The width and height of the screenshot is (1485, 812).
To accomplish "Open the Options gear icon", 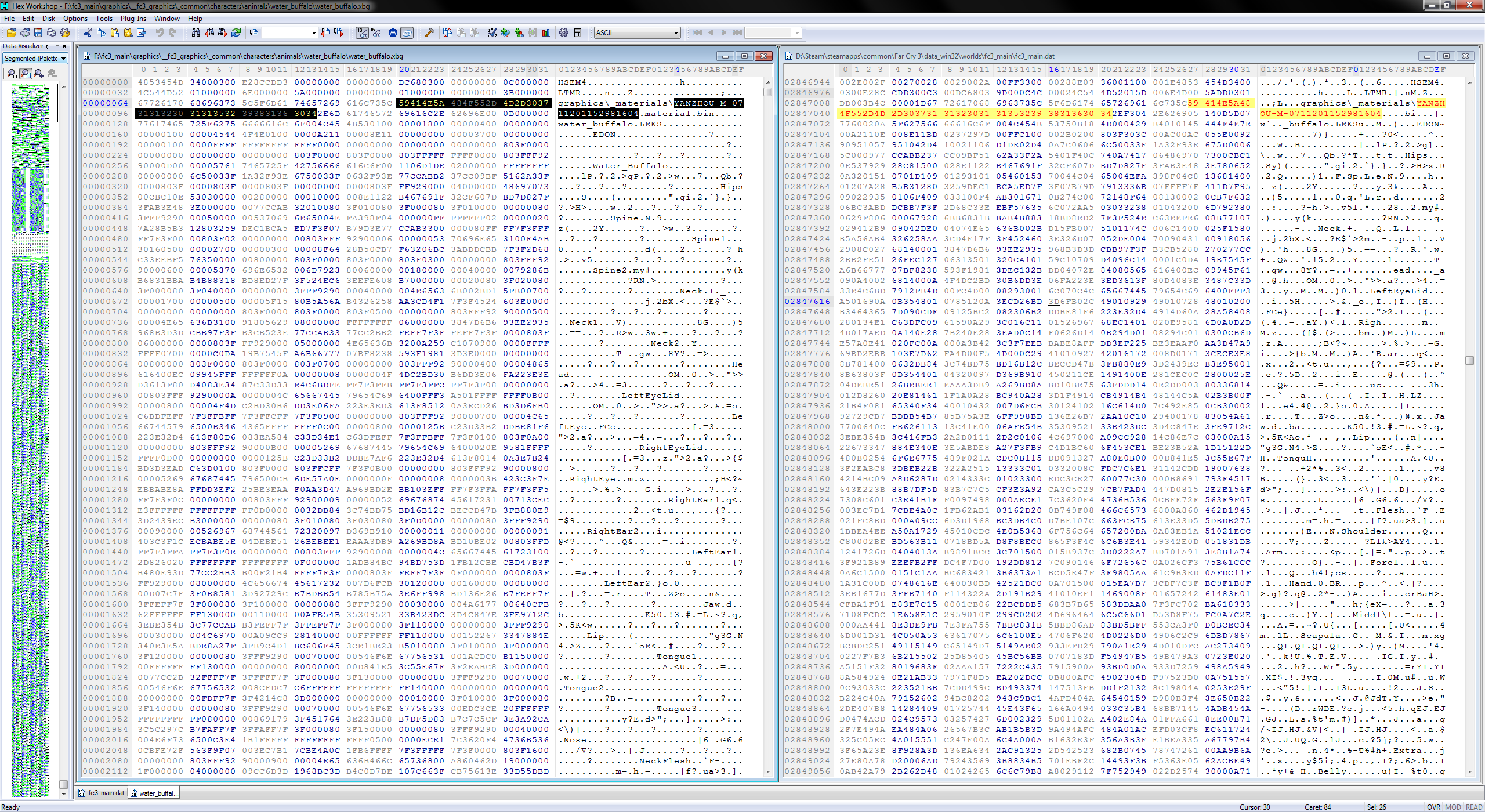I will [x=564, y=32].
